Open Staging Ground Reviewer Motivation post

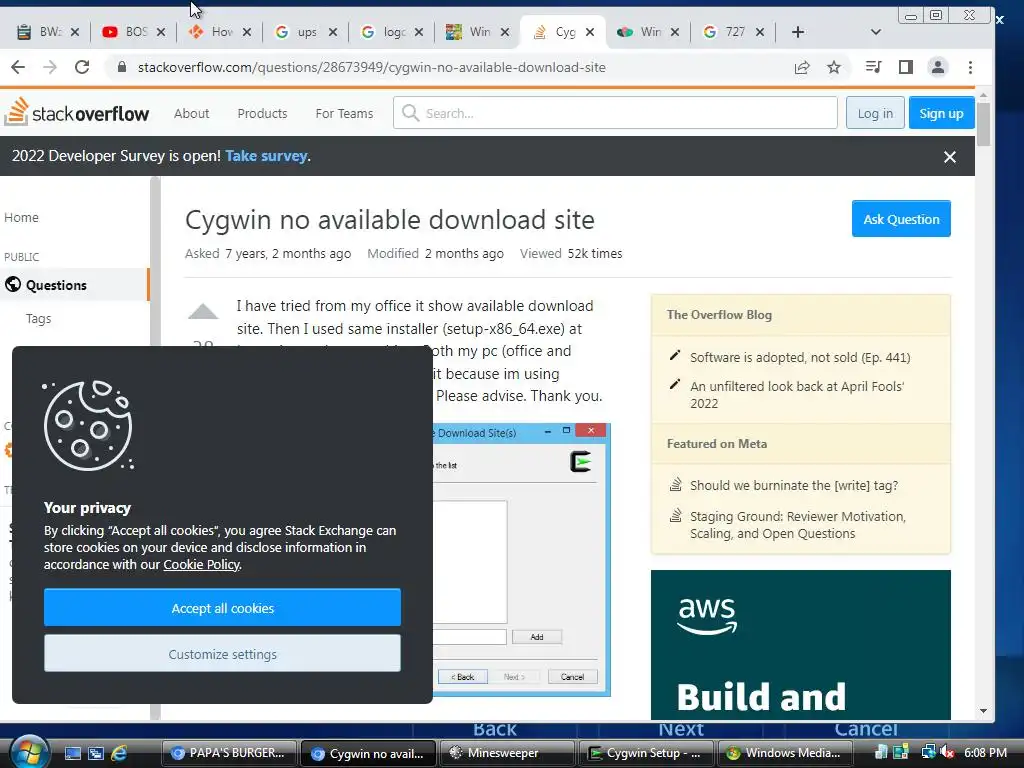point(798,524)
